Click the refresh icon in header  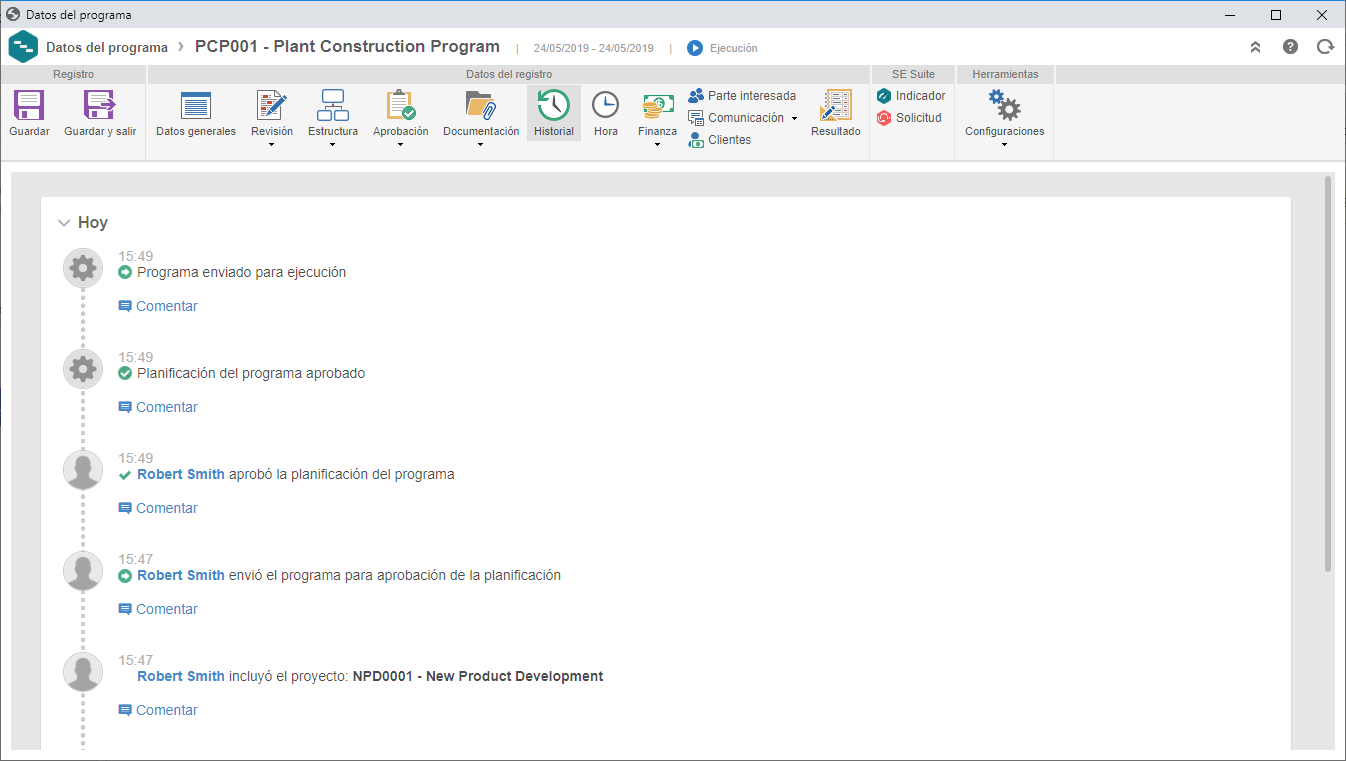coord(1325,47)
